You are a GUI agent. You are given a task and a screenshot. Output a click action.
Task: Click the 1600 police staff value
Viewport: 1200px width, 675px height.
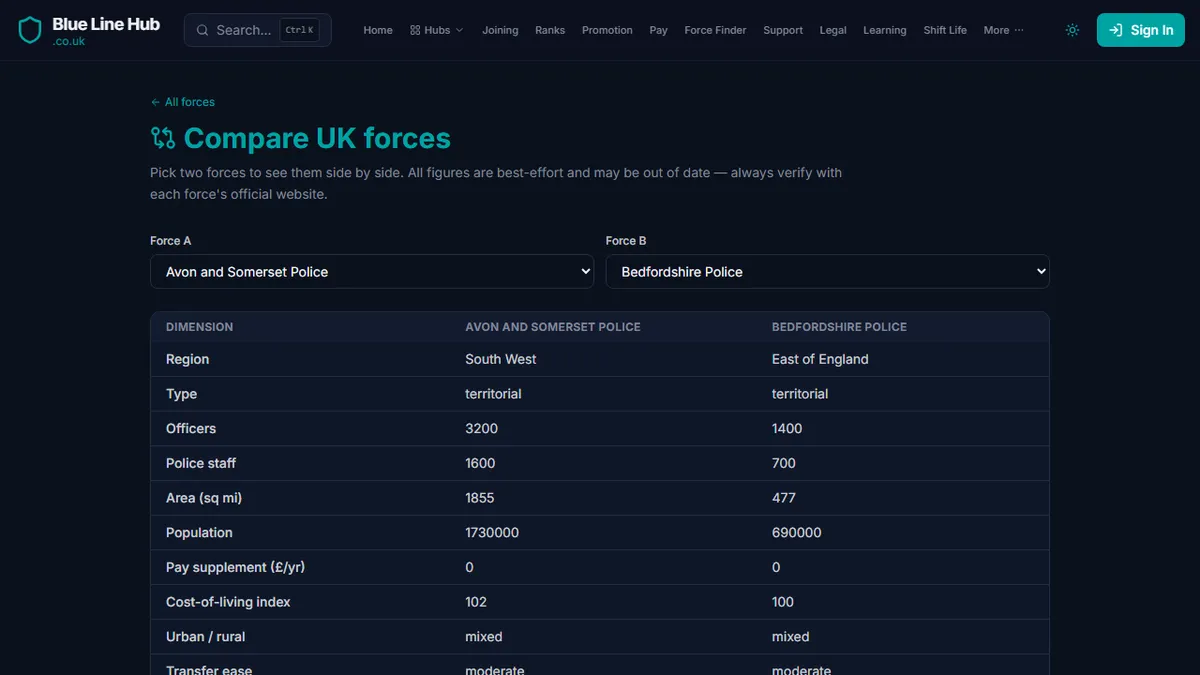click(x=480, y=463)
